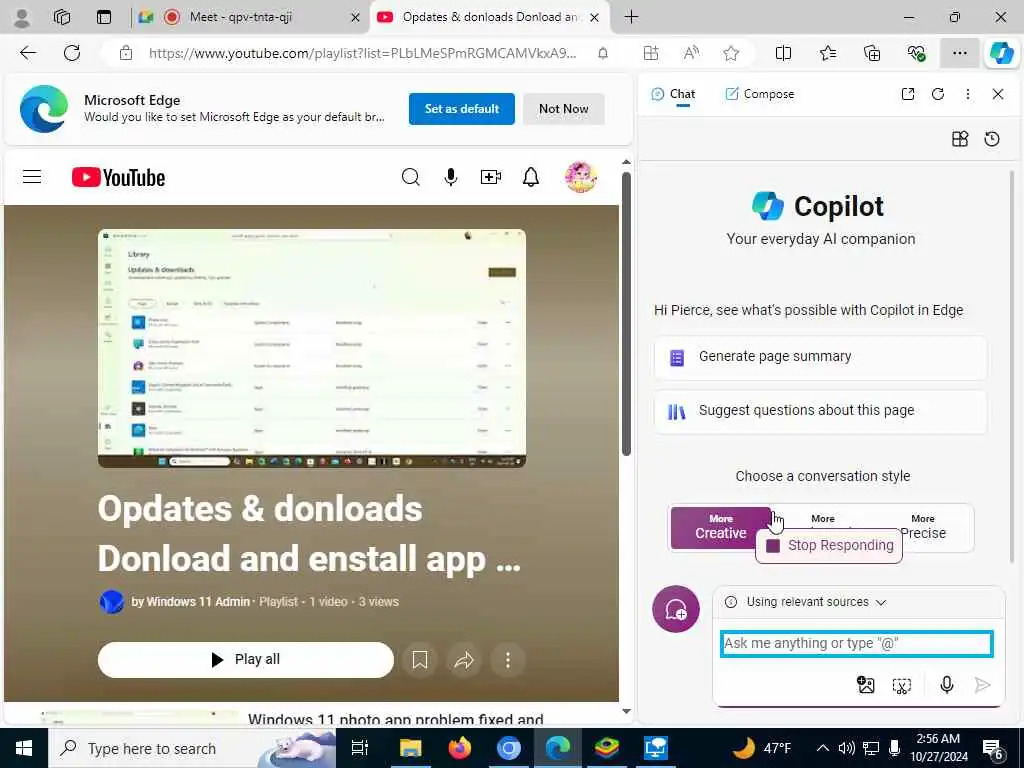Open Browser essentials heart icon
Image resolution: width=1024 pixels, height=768 pixels.
916,53
